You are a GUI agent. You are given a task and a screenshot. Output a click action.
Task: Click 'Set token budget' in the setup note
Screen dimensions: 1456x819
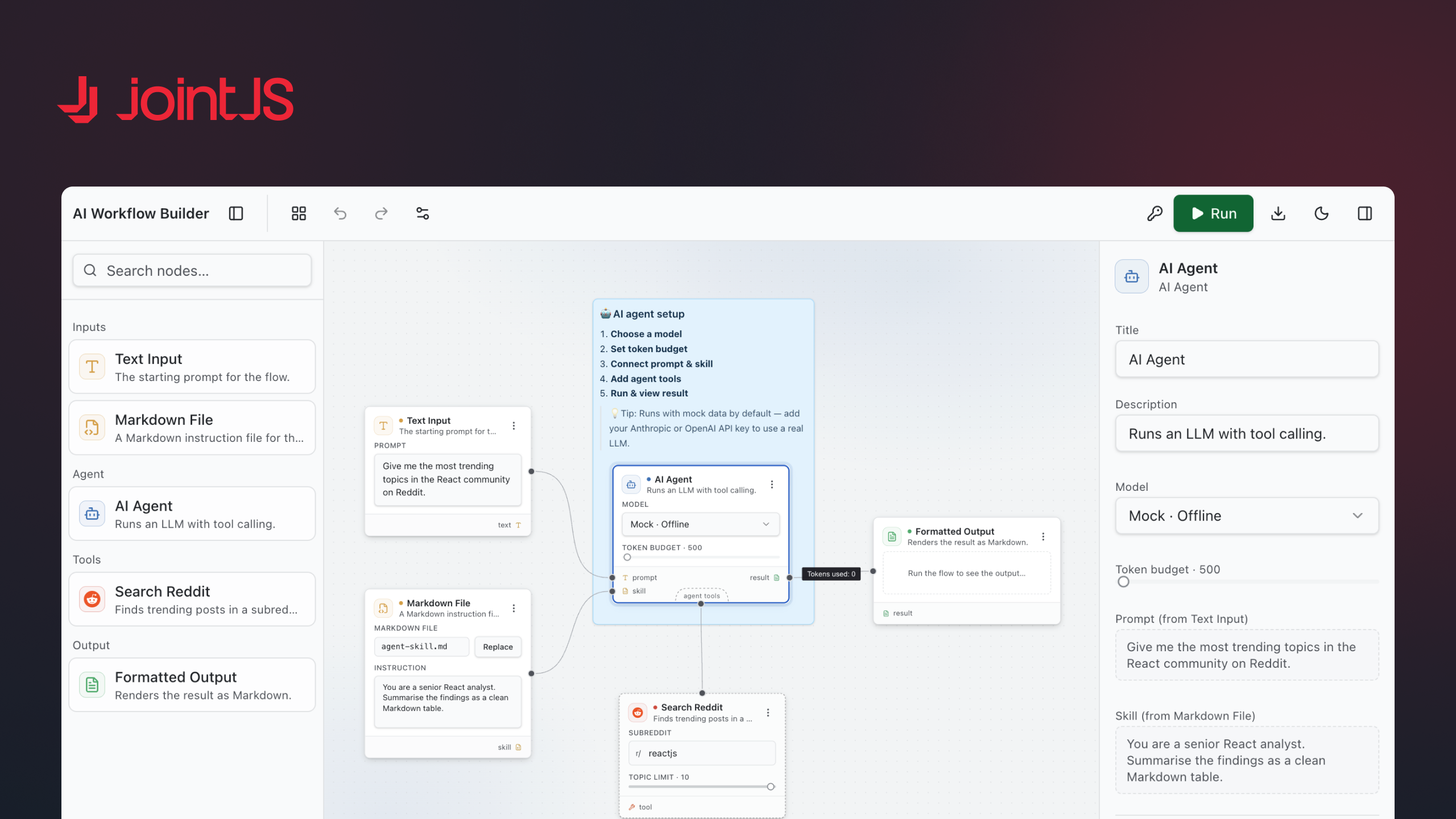point(649,349)
